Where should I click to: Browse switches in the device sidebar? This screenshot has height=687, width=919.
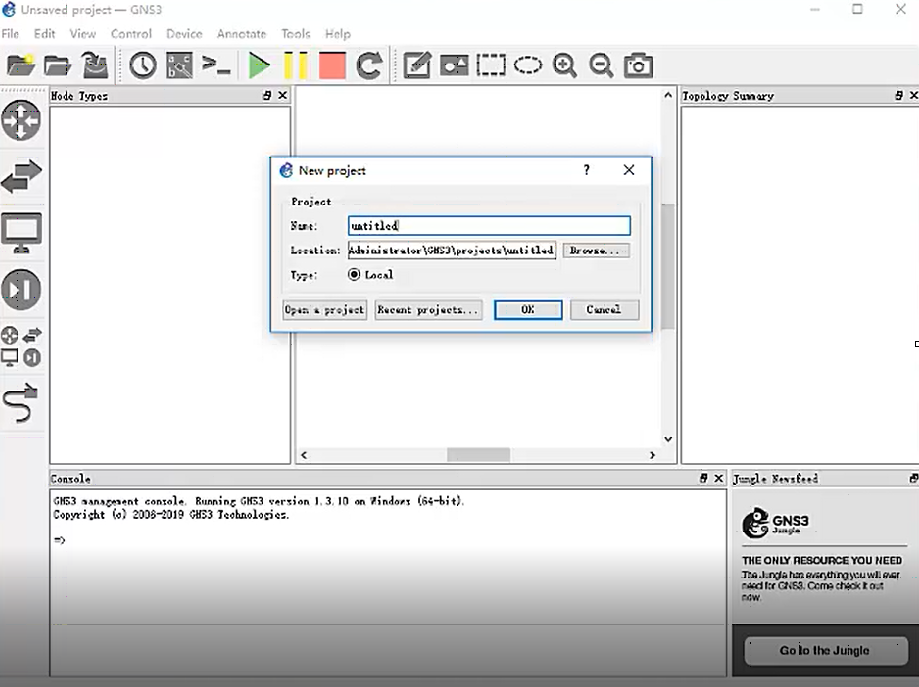[x=22, y=176]
